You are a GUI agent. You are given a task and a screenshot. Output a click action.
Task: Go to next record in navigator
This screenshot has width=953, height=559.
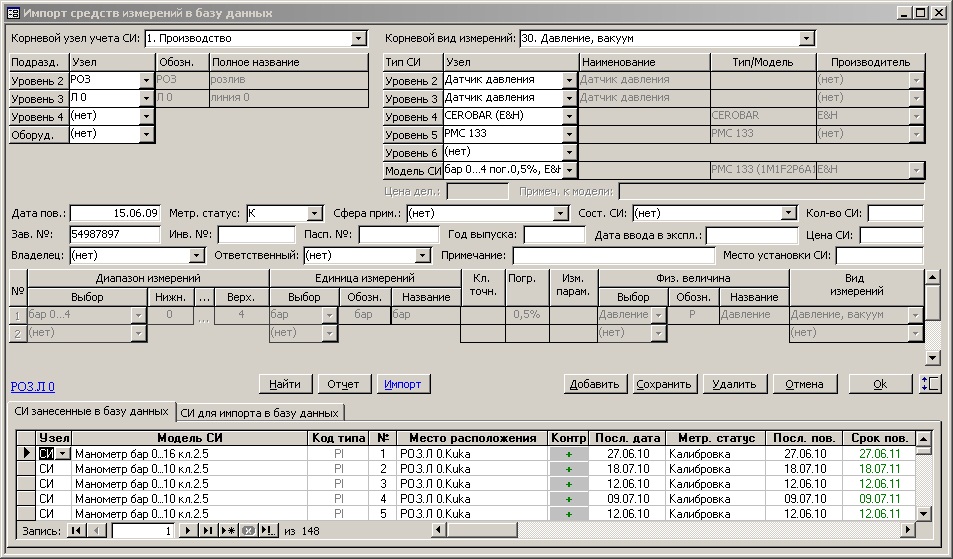click(x=187, y=530)
